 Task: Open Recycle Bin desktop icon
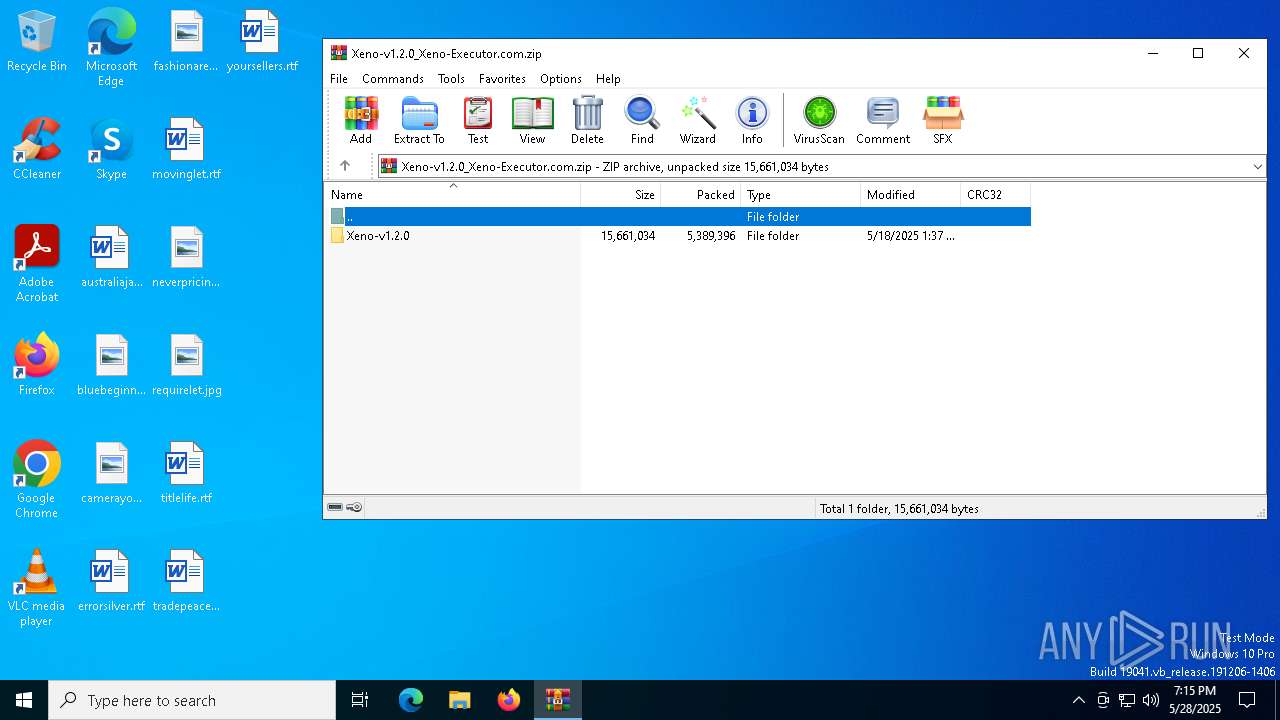coord(37,41)
